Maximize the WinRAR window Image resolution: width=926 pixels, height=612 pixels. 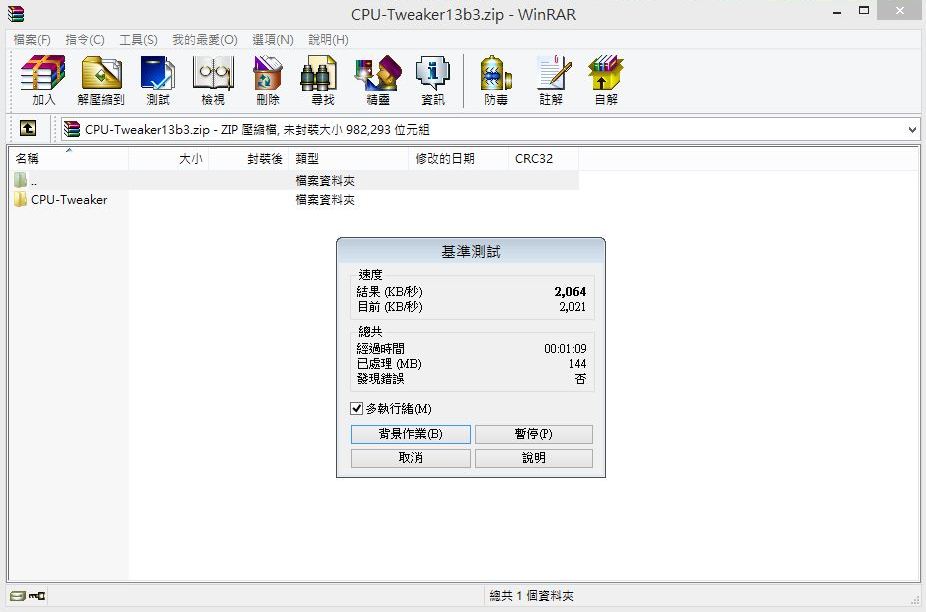[863, 11]
